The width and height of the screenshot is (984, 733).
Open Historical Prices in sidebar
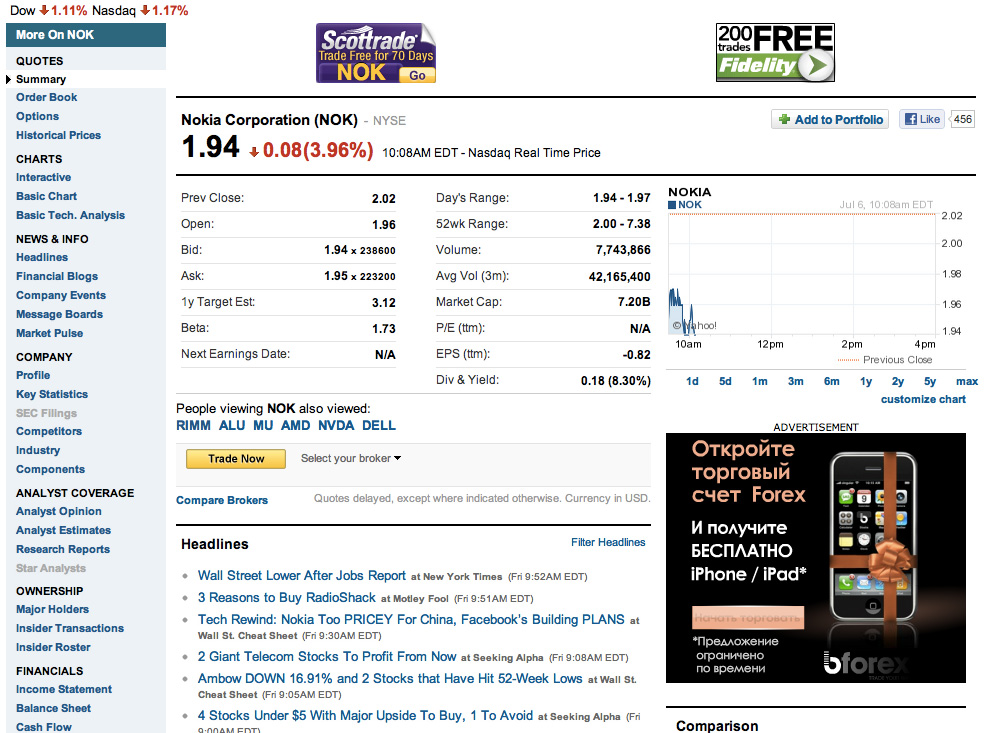pos(58,135)
